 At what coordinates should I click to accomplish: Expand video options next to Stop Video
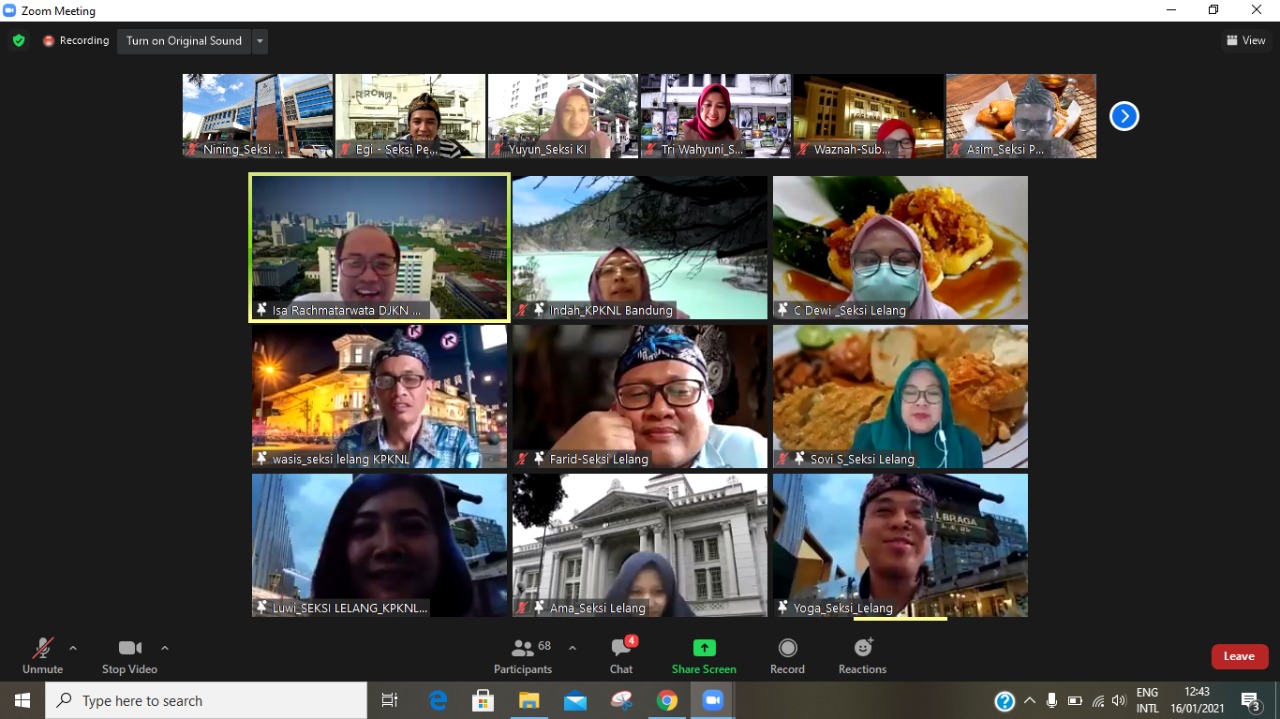(x=165, y=648)
